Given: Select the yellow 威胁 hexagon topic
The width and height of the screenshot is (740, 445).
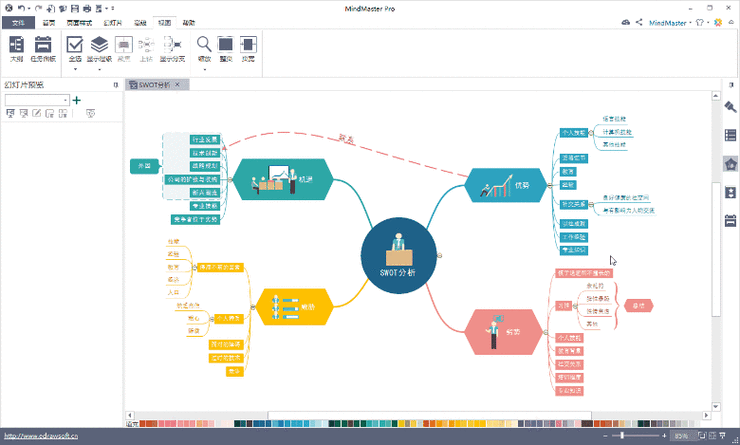Looking at the screenshot, I should click(294, 307).
